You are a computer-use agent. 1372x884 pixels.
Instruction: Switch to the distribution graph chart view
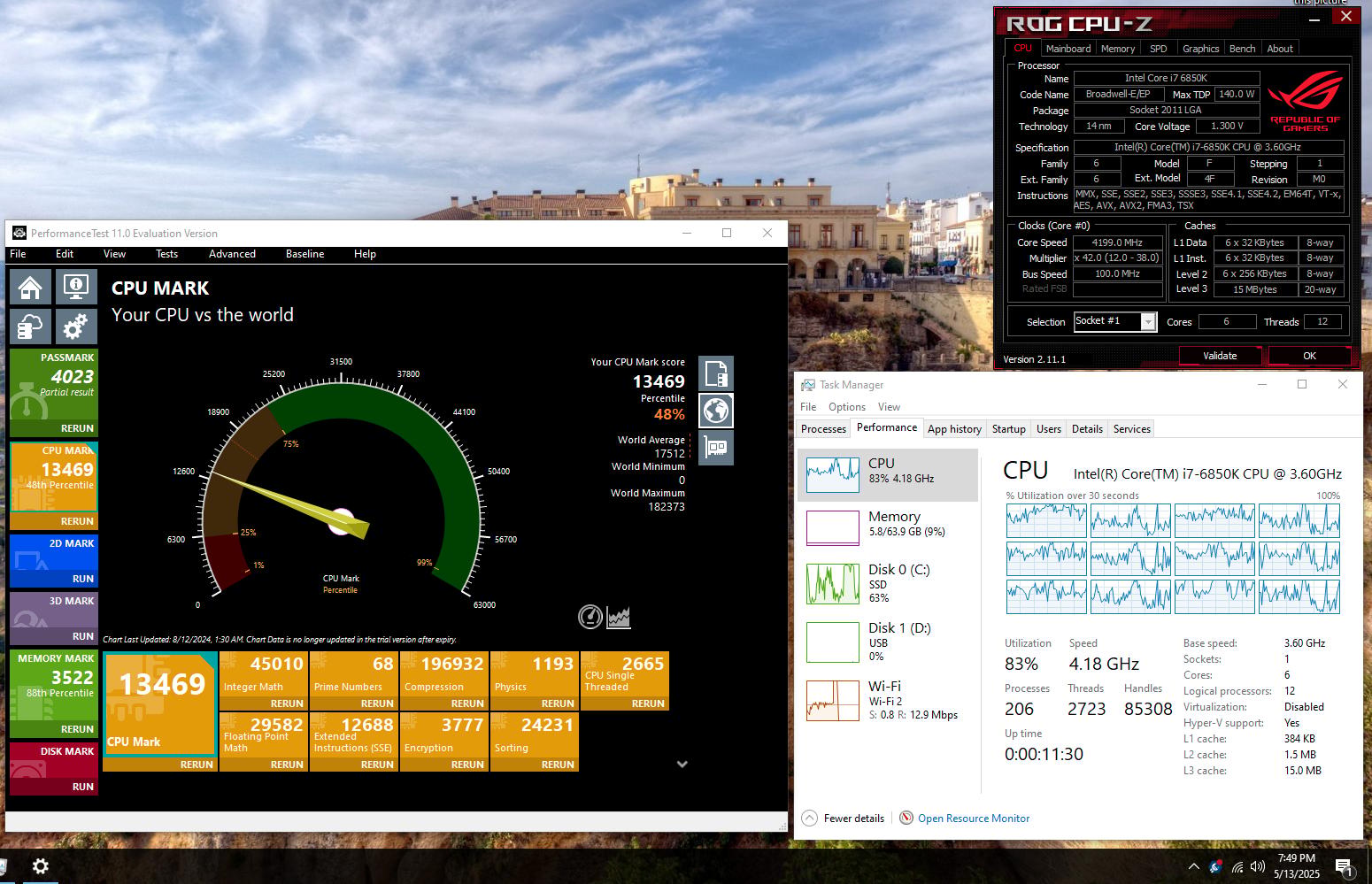pyautogui.click(x=619, y=617)
